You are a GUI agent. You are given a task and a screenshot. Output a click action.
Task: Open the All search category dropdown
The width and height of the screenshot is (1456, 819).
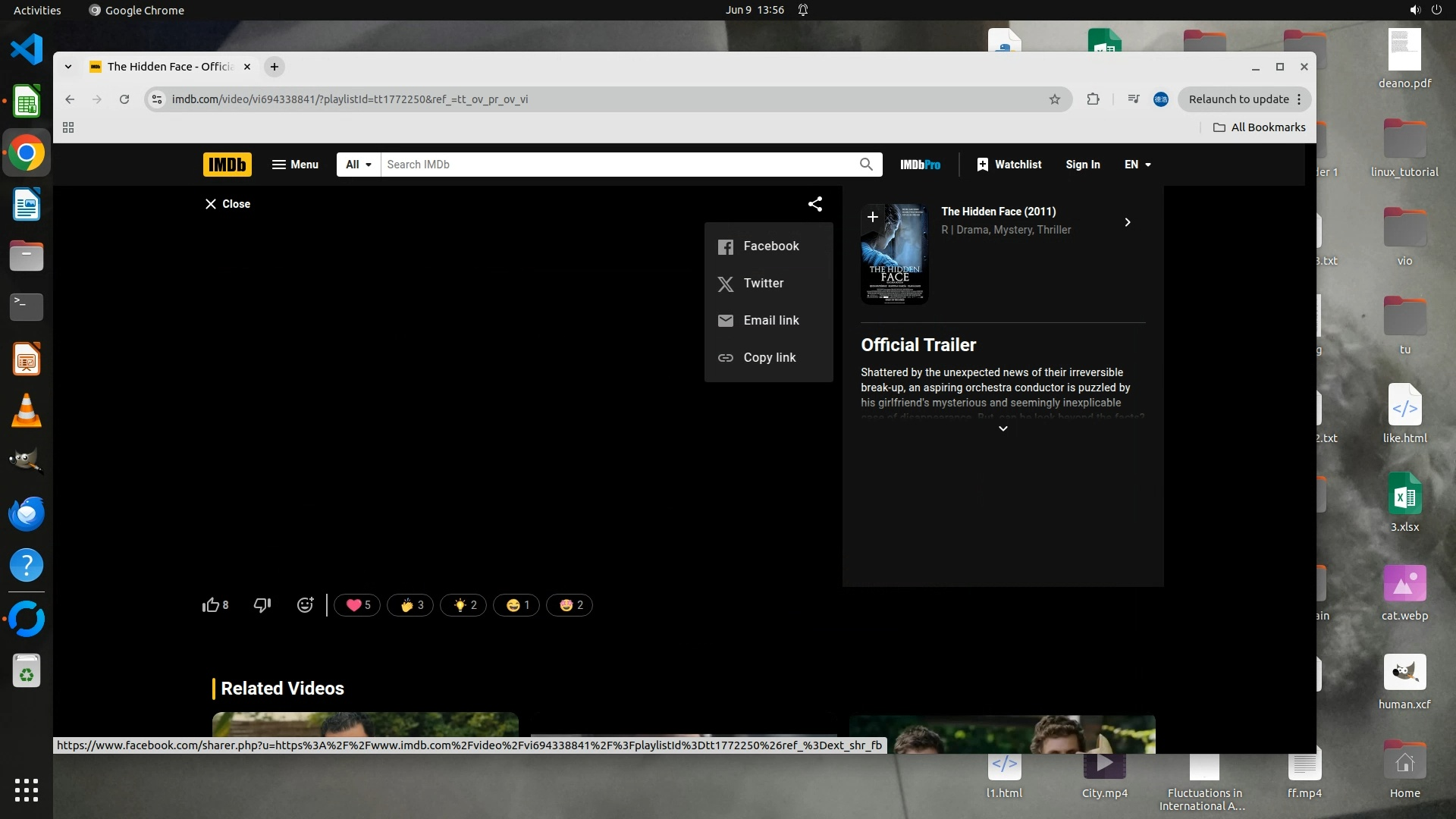click(x=359, y=165)
